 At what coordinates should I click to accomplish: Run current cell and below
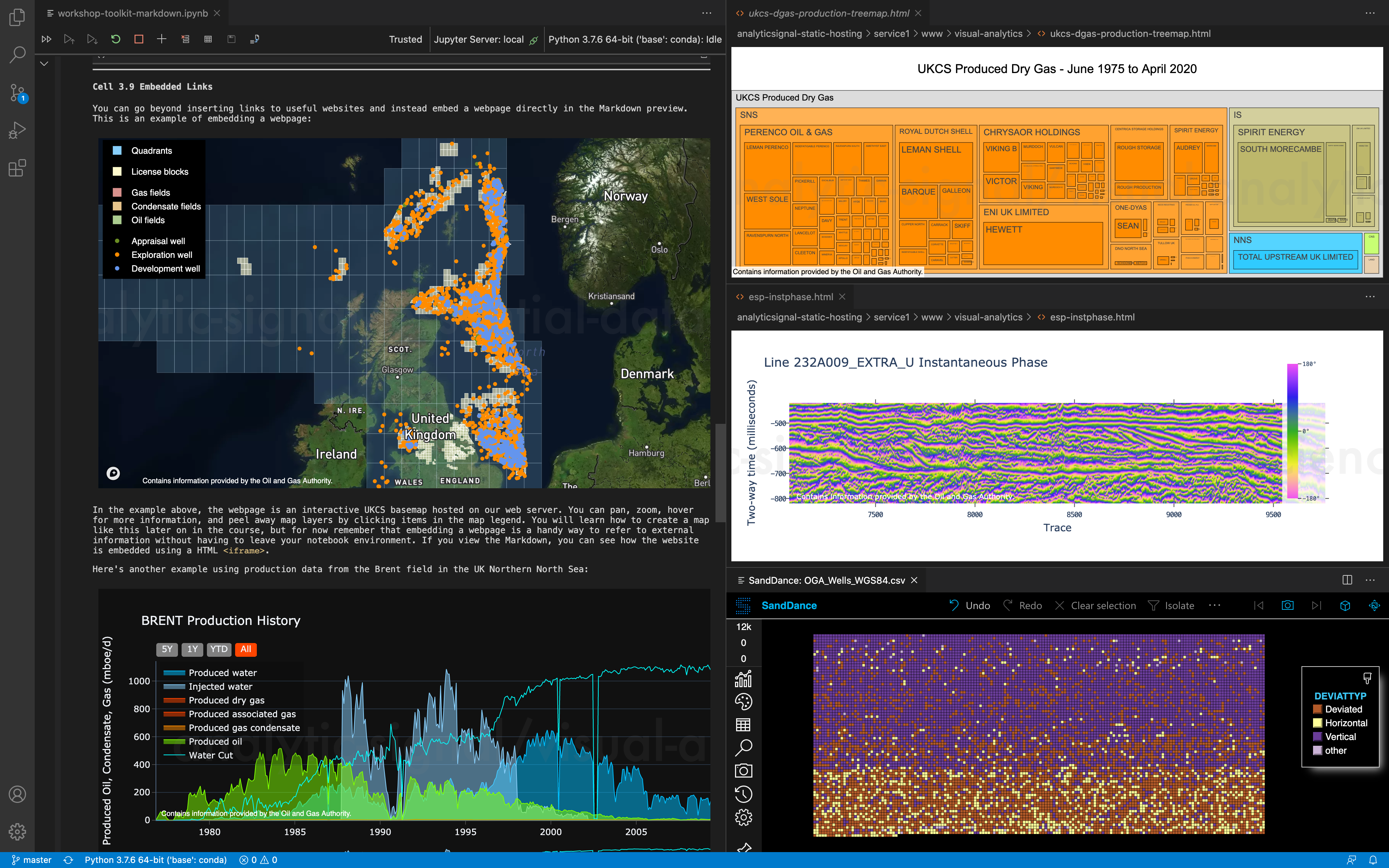pyautogui.click(x=92, y=39)
